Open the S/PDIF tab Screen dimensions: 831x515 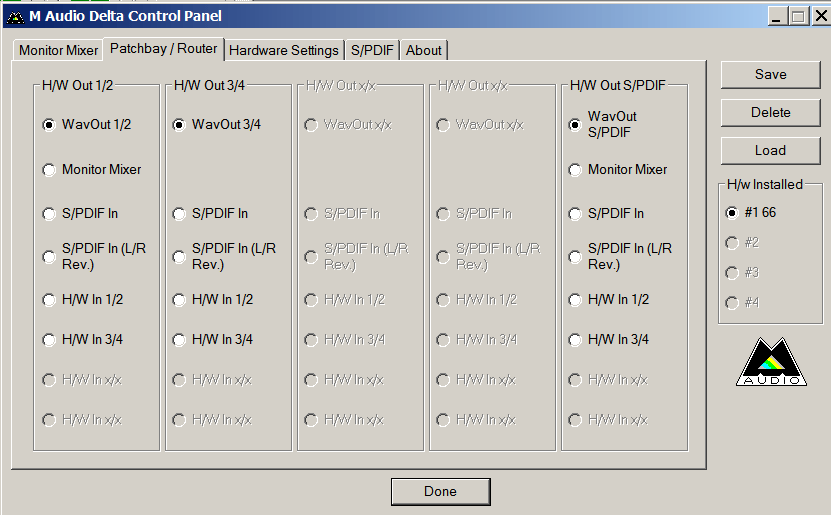(x=373, y=50)
